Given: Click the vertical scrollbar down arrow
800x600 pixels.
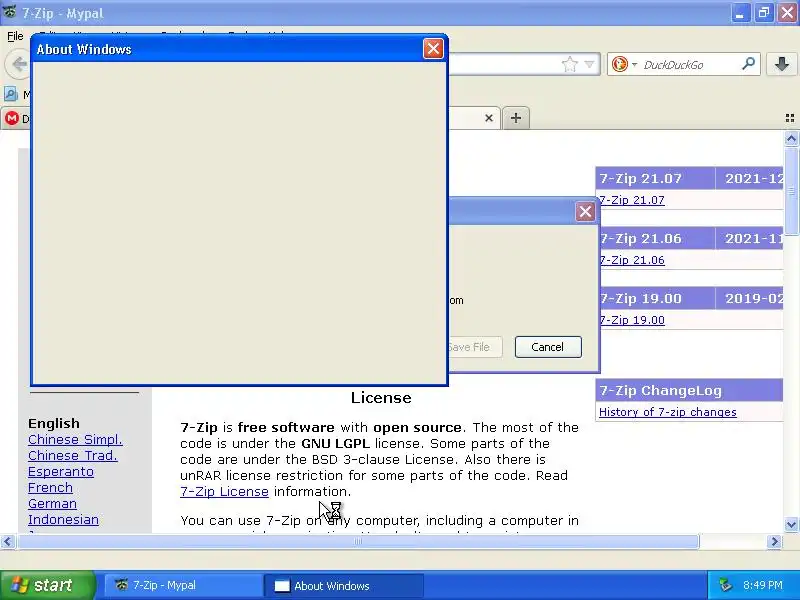Looking at the screenshot, I should pos(791,524).
